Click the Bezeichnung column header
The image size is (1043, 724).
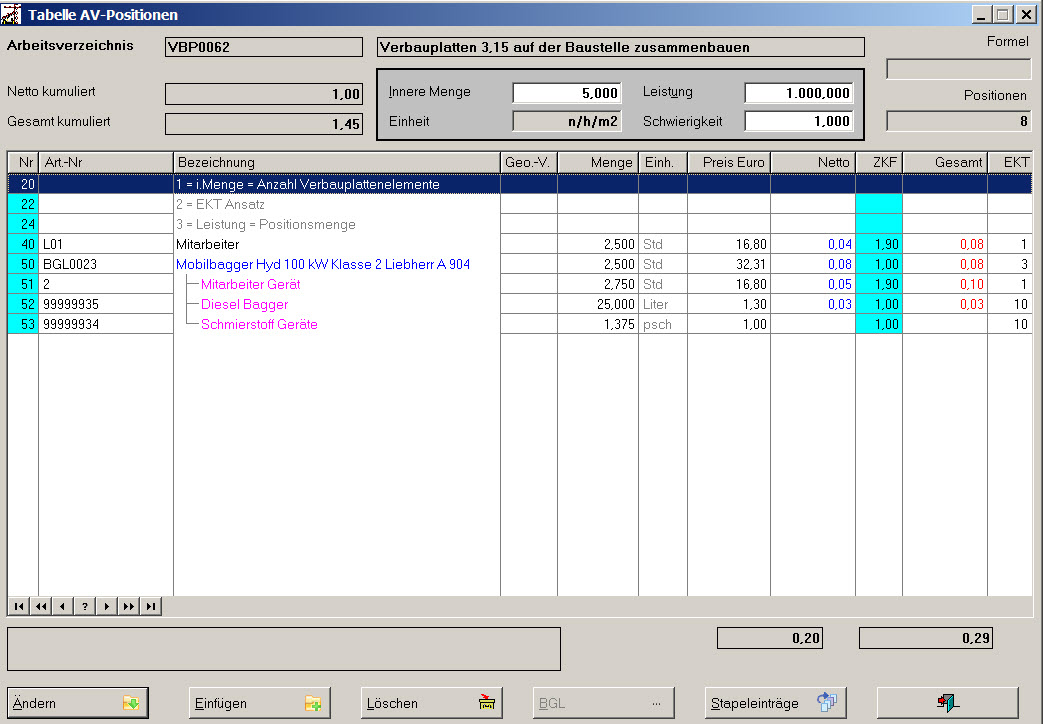[336, 162]
